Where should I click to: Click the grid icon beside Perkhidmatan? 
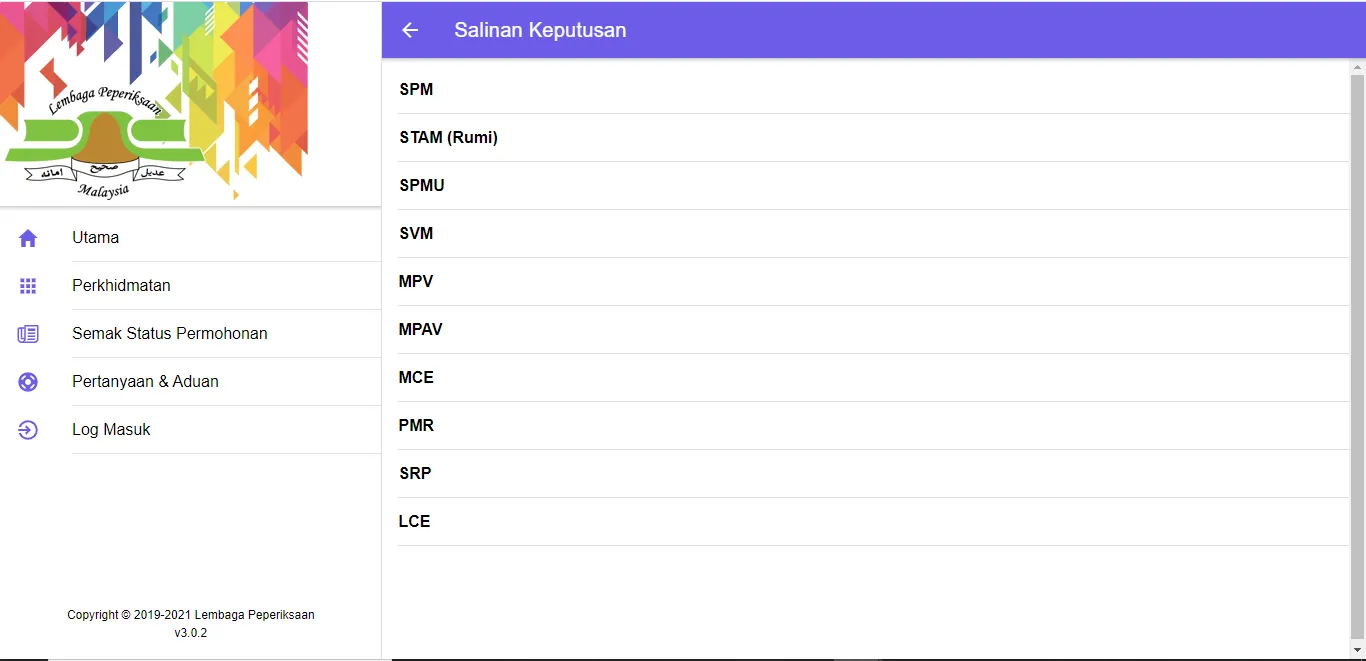pyautogui.click(x=28, y=286)
